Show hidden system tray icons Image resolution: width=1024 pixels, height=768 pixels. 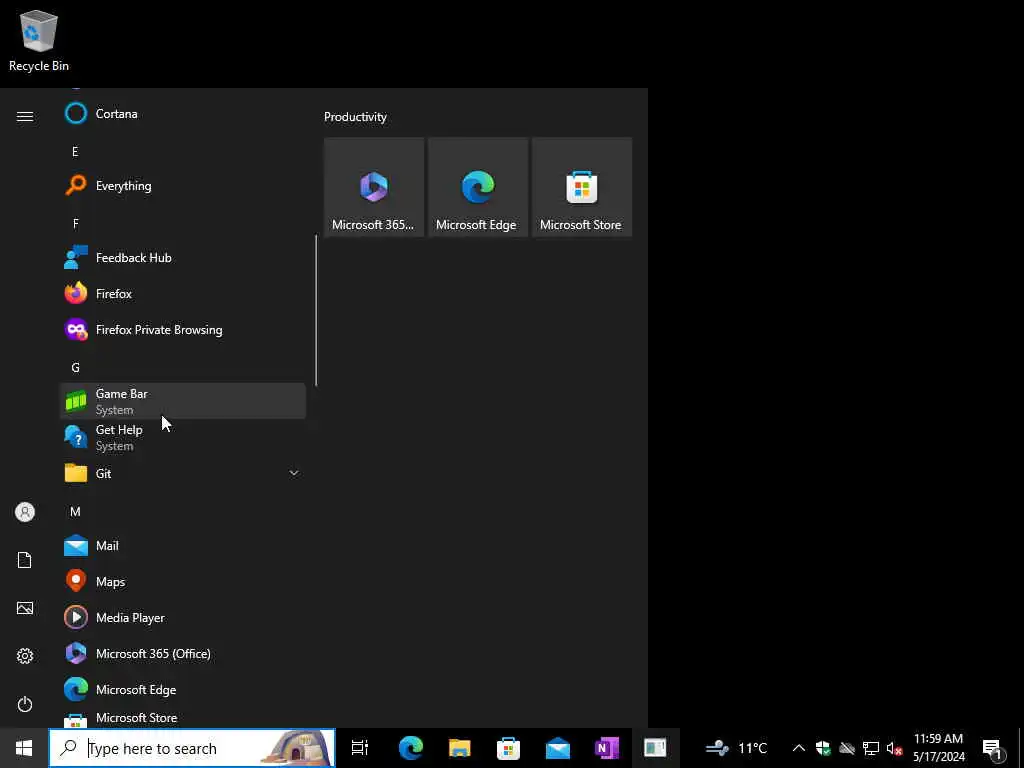799,748
